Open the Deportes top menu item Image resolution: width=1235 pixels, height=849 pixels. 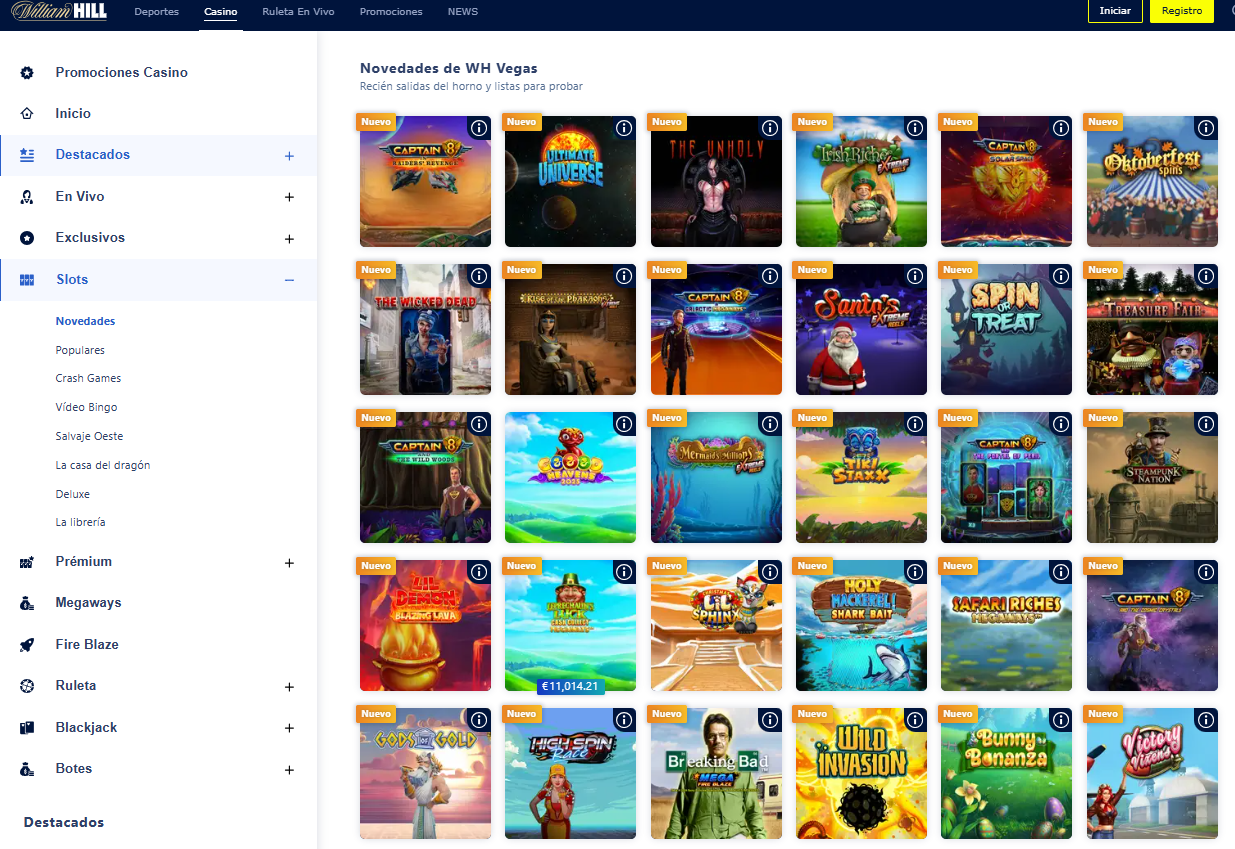click(156, 12)
